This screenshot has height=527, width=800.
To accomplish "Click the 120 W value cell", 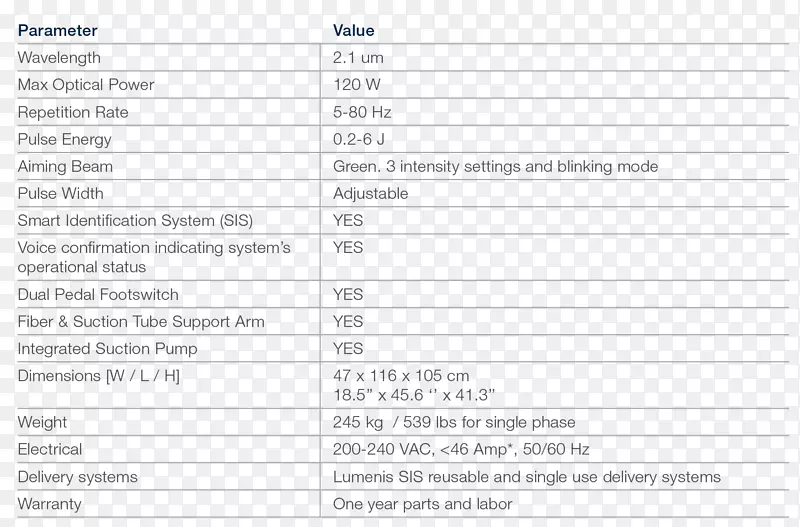I will pyautogui.click(x=357, y=85).
